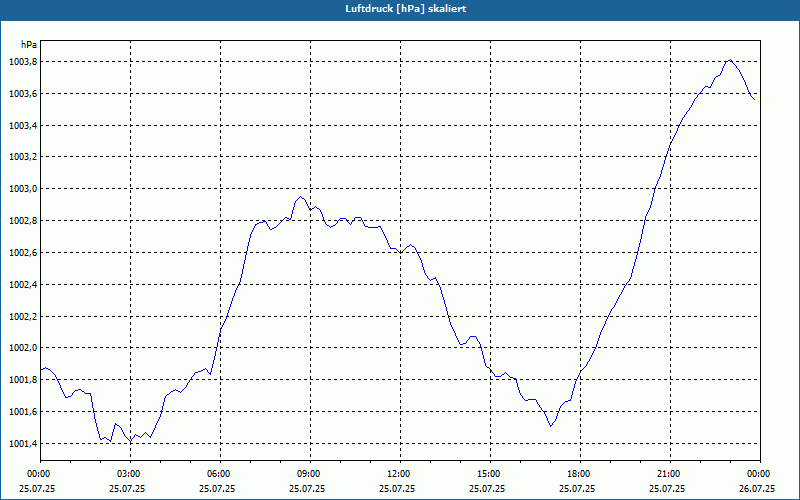Image resolution: width=800 pixels, height=500 pixels.
Task: Click the 26.07.25 date label
Action: coord(758,488)
